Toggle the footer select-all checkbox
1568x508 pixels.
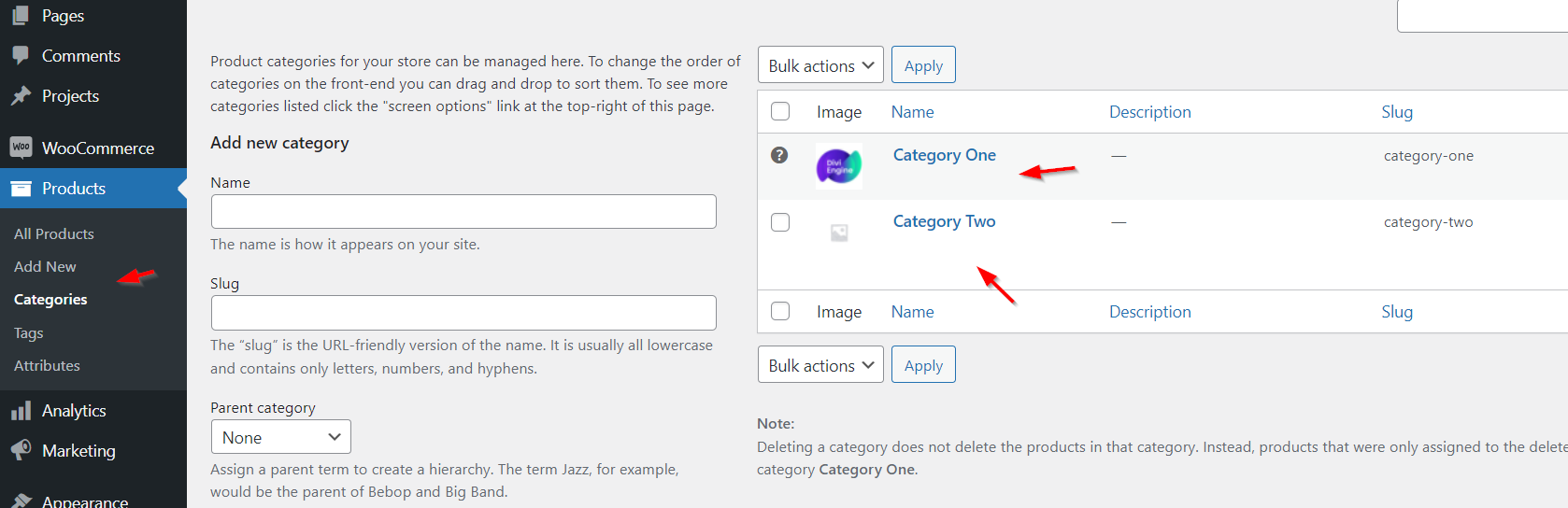(x=780, y=311)
